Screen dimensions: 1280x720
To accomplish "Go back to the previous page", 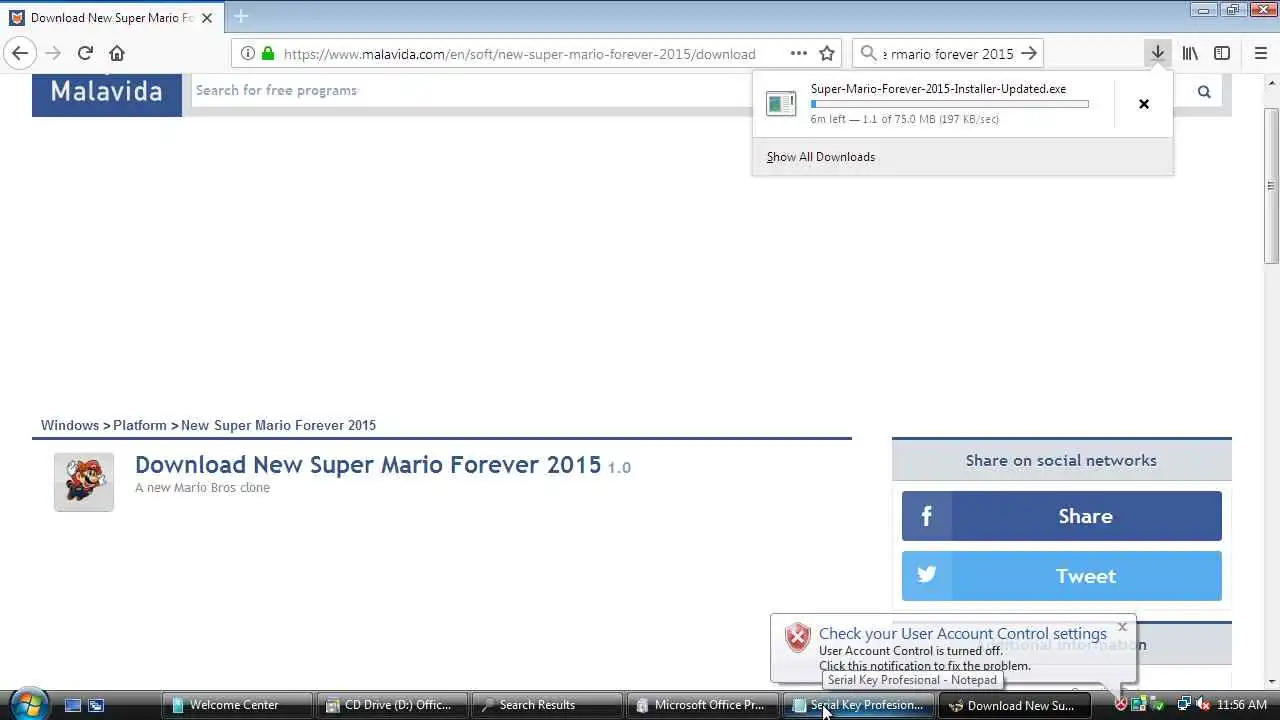I will coord(20,53).
